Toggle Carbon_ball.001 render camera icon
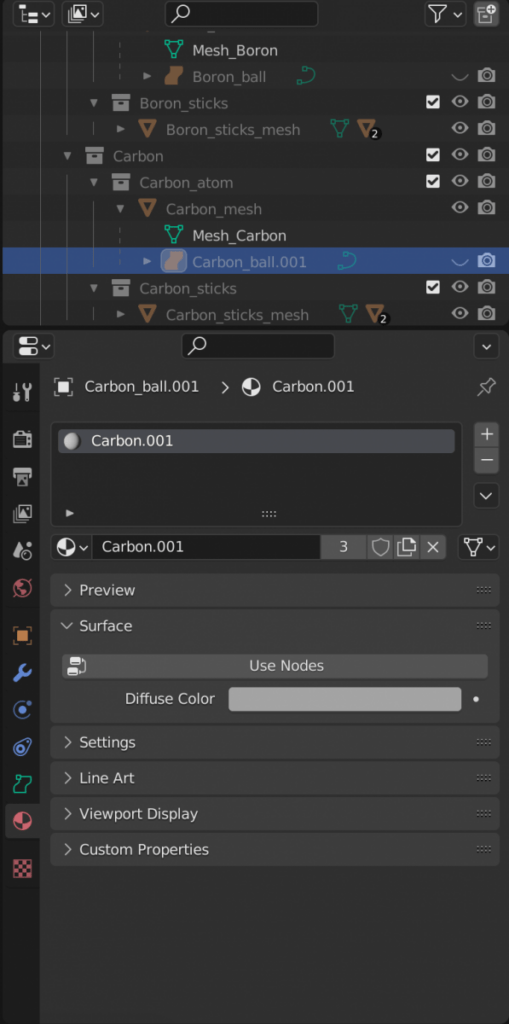The height and width of the screenshot is (1024, 509). point(486,261)
